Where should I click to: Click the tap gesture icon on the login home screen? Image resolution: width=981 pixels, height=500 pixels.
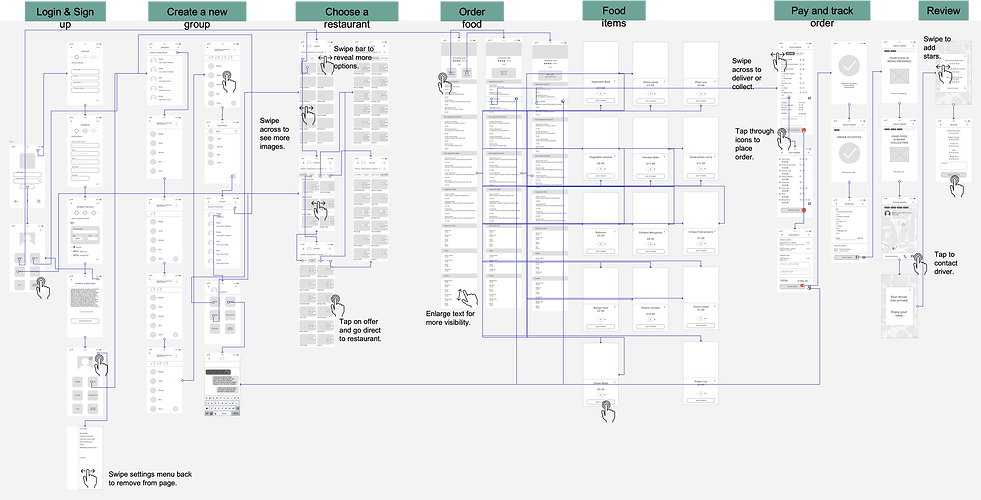pyautogui.click(x=42, y=287)
